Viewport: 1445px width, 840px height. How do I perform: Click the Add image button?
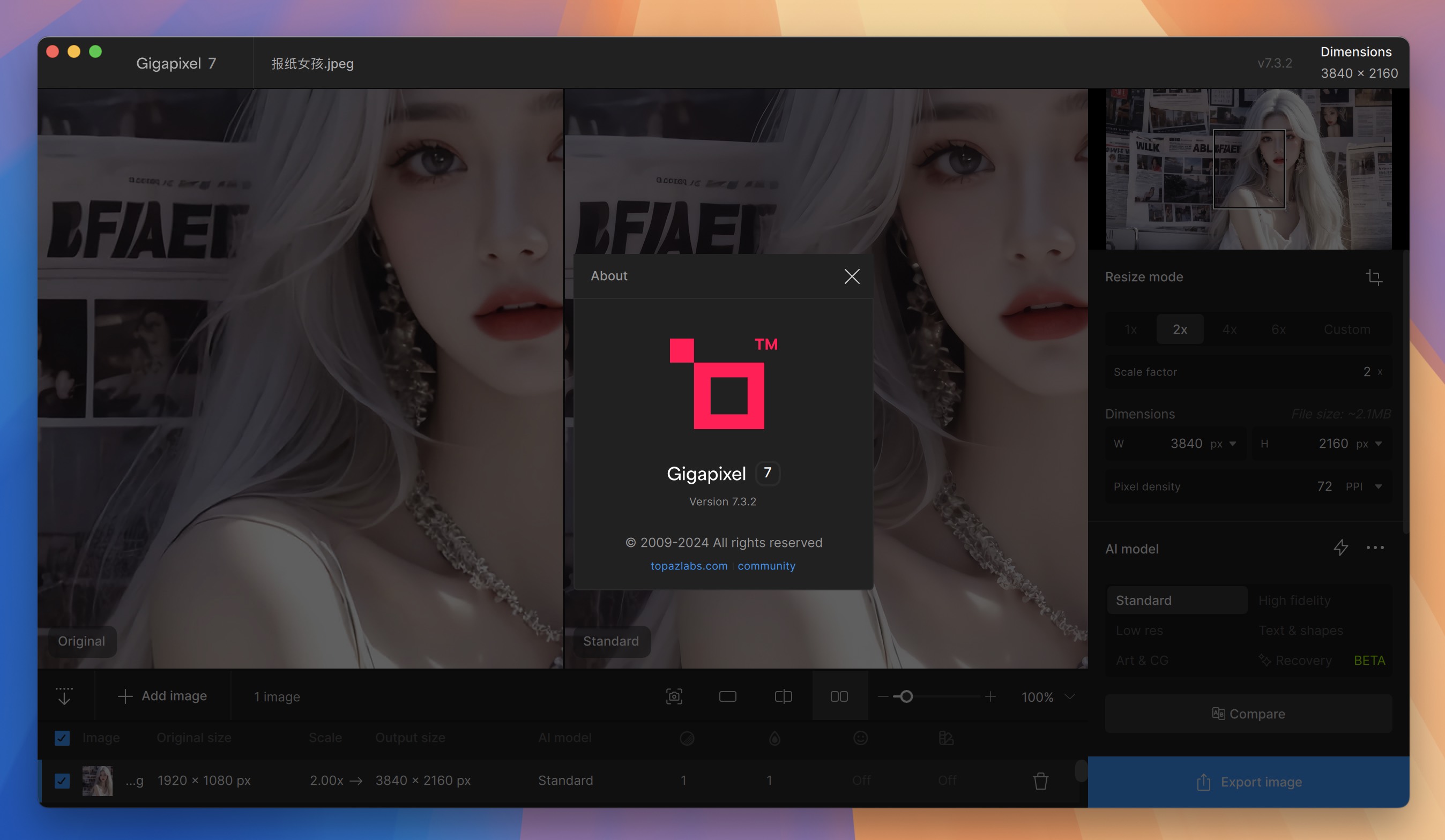point(162,695)
